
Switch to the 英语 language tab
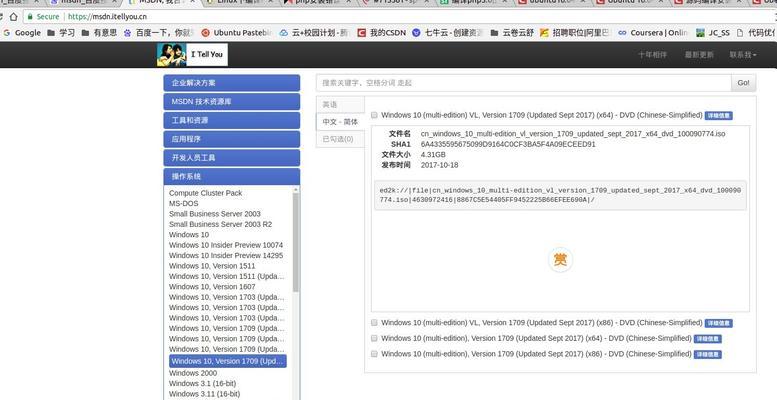pyautogui.click(x=340, y=105)
